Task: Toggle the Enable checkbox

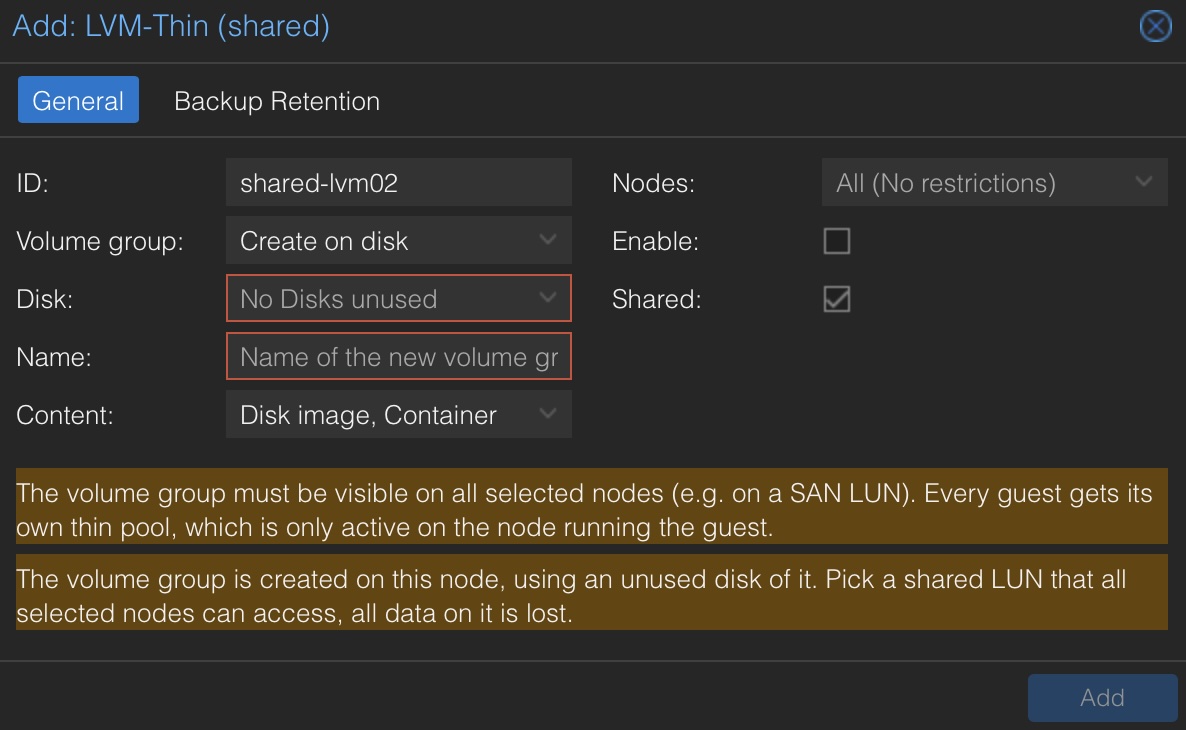Action: click(837, 241)
